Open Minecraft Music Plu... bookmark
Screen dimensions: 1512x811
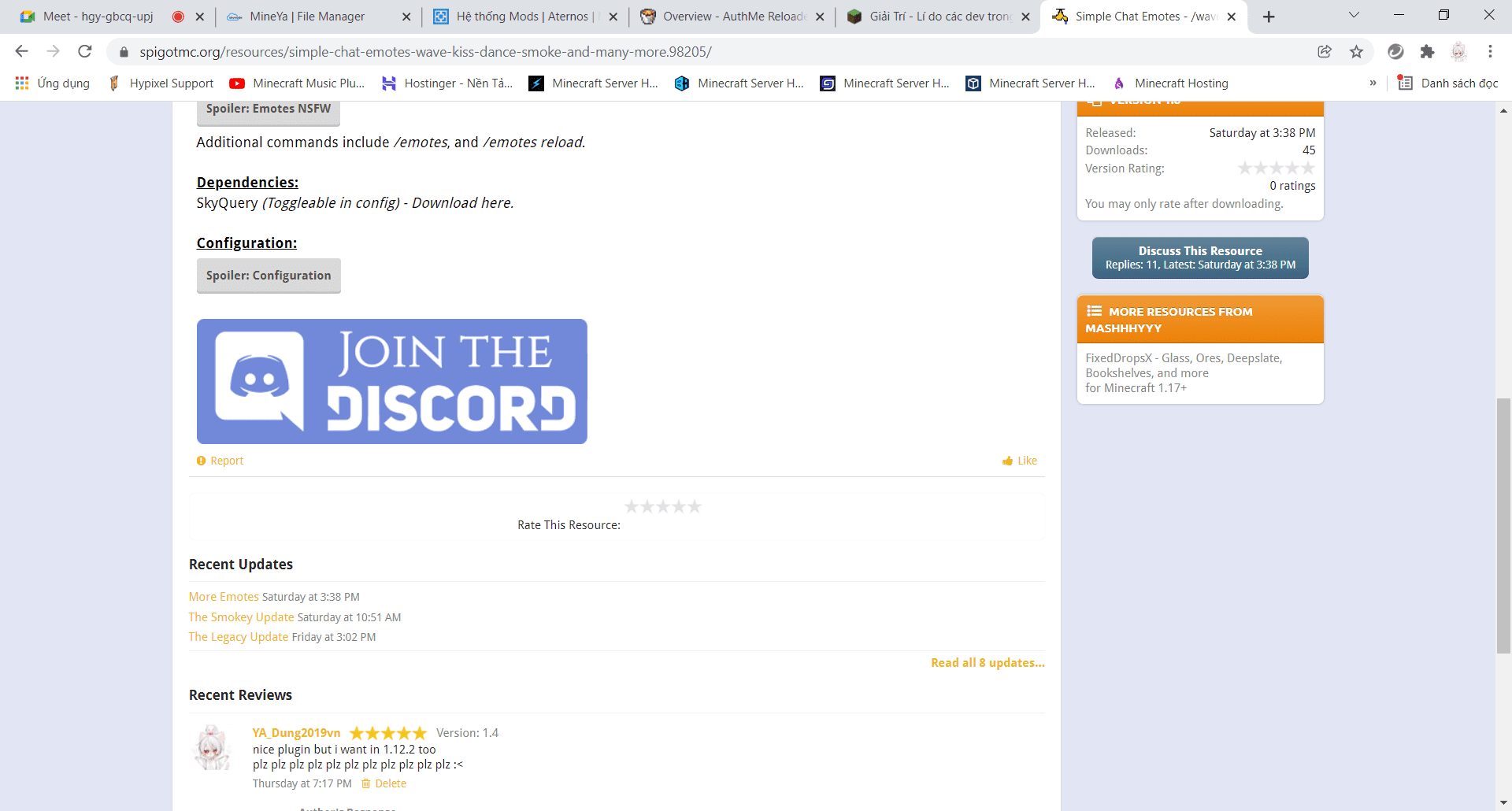click(297, 83)
